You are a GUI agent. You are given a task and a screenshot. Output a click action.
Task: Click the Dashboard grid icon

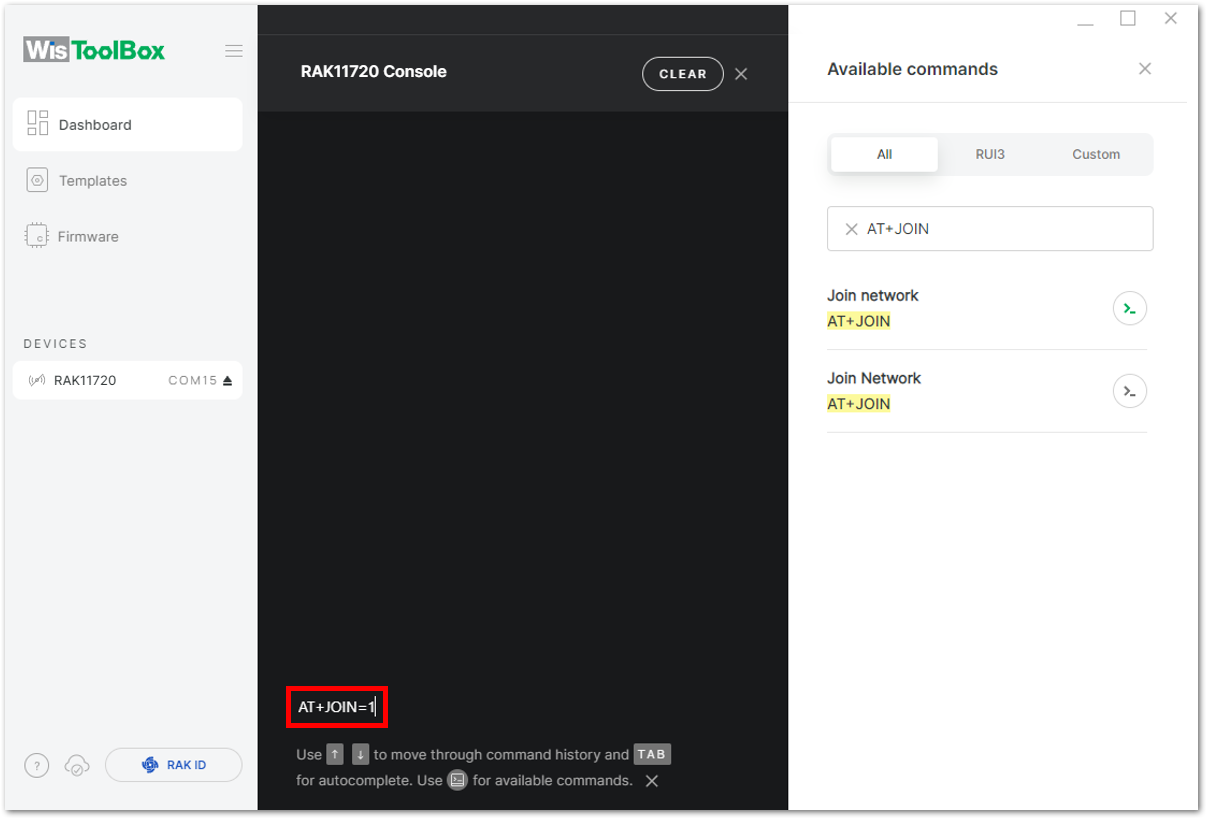[x=38, y=124]
